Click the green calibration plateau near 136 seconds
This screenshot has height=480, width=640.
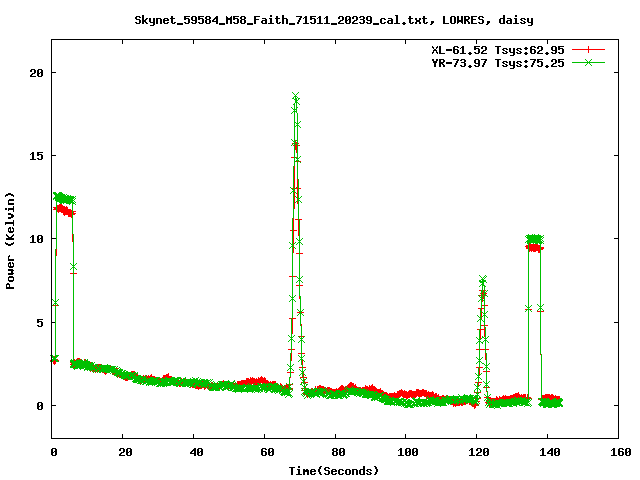click(x=535, y=239)
